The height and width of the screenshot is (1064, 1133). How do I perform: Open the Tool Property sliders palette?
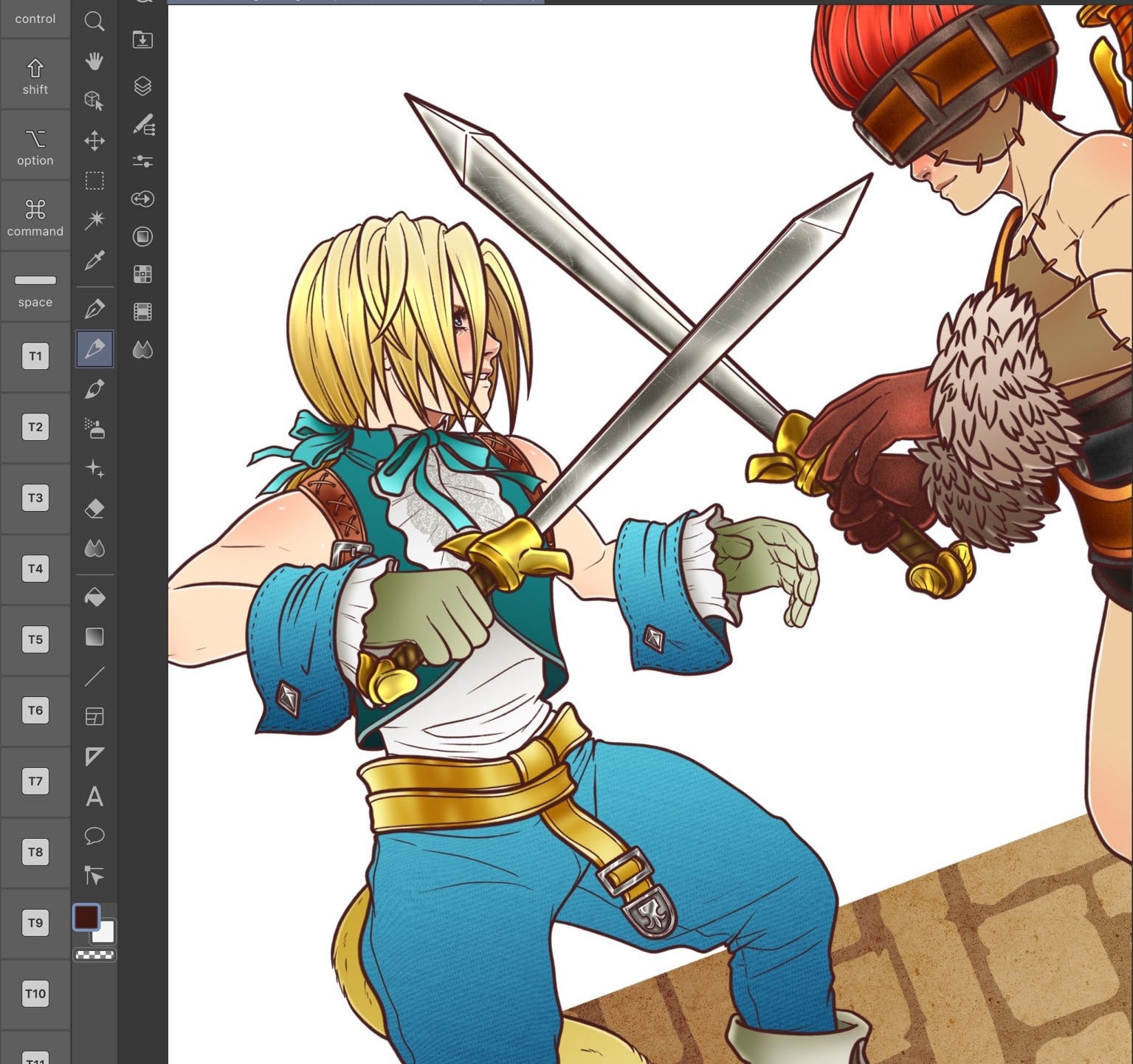coord(142,161)
